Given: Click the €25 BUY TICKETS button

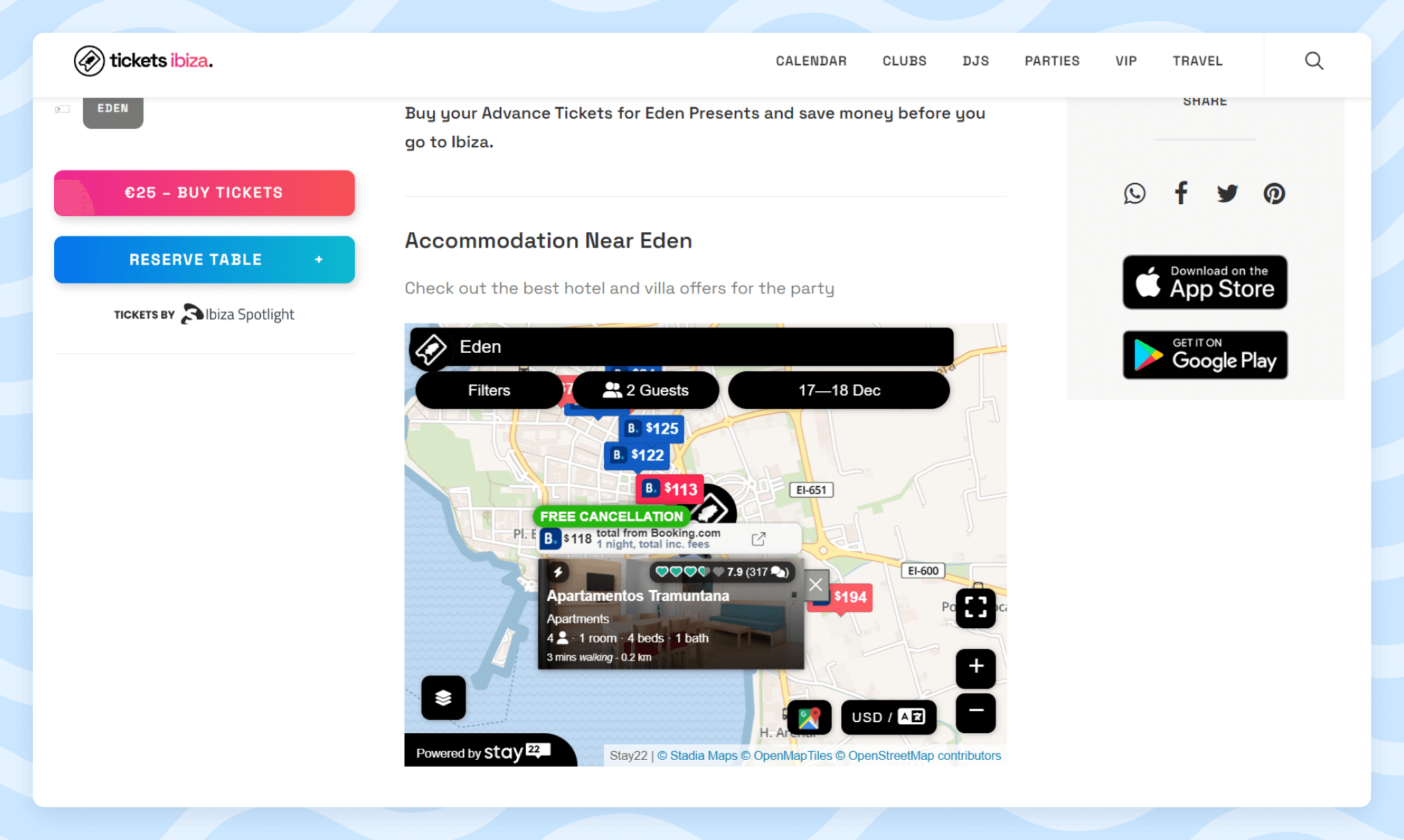Looking at the screenshot, I should [204, 193].
